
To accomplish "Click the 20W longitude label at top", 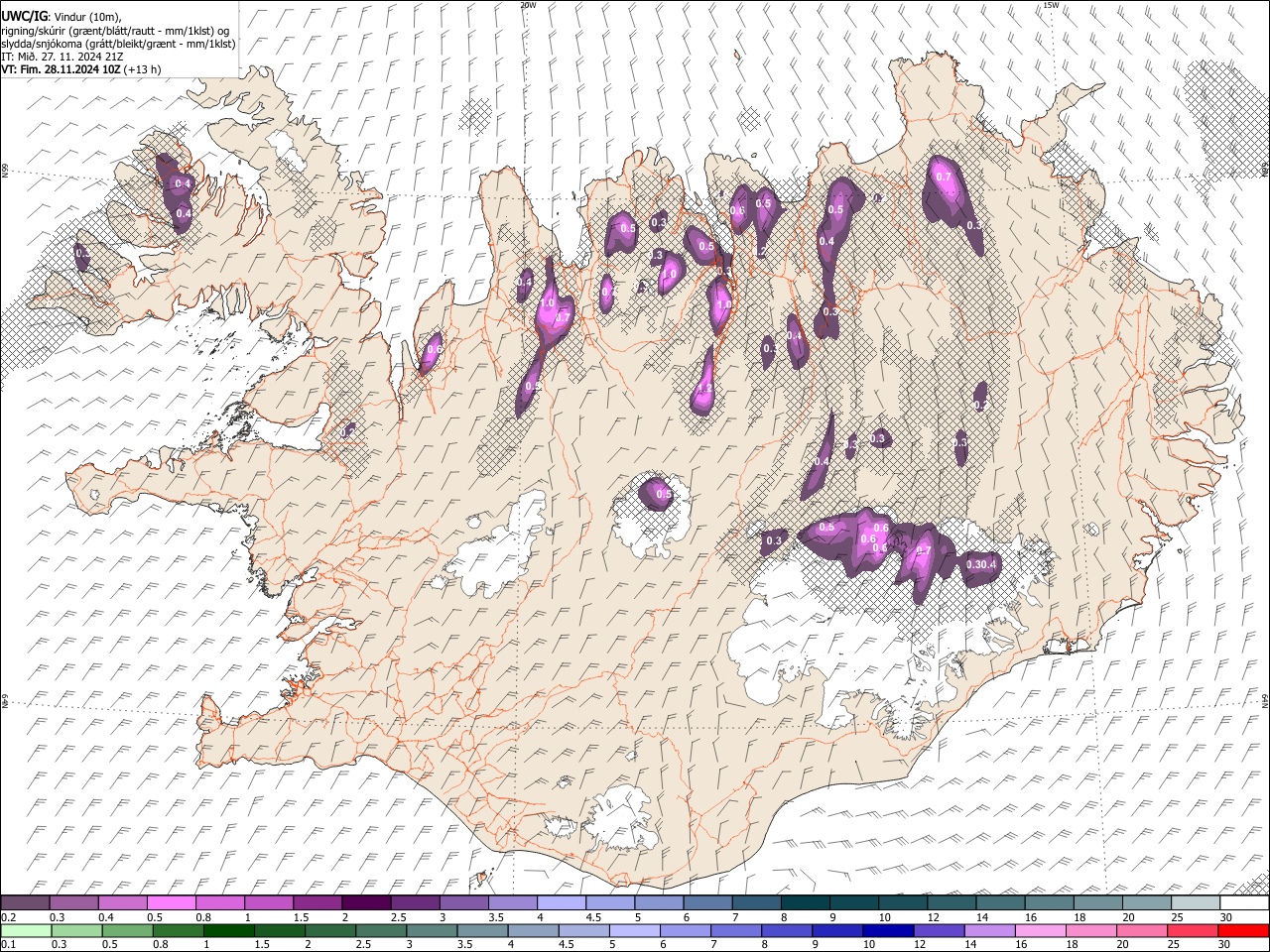I will [x=528, y=5].
